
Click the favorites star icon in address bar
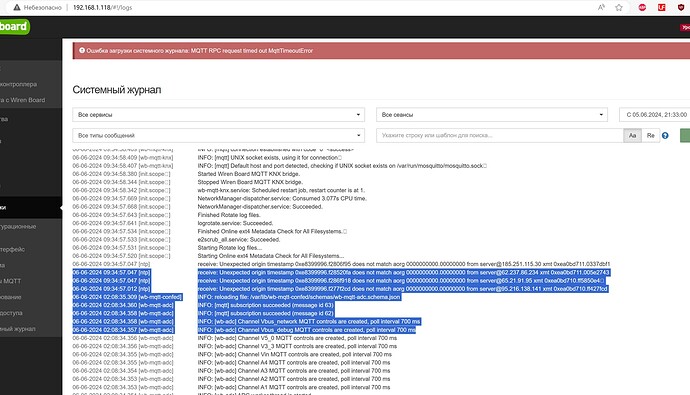(619, 7)
